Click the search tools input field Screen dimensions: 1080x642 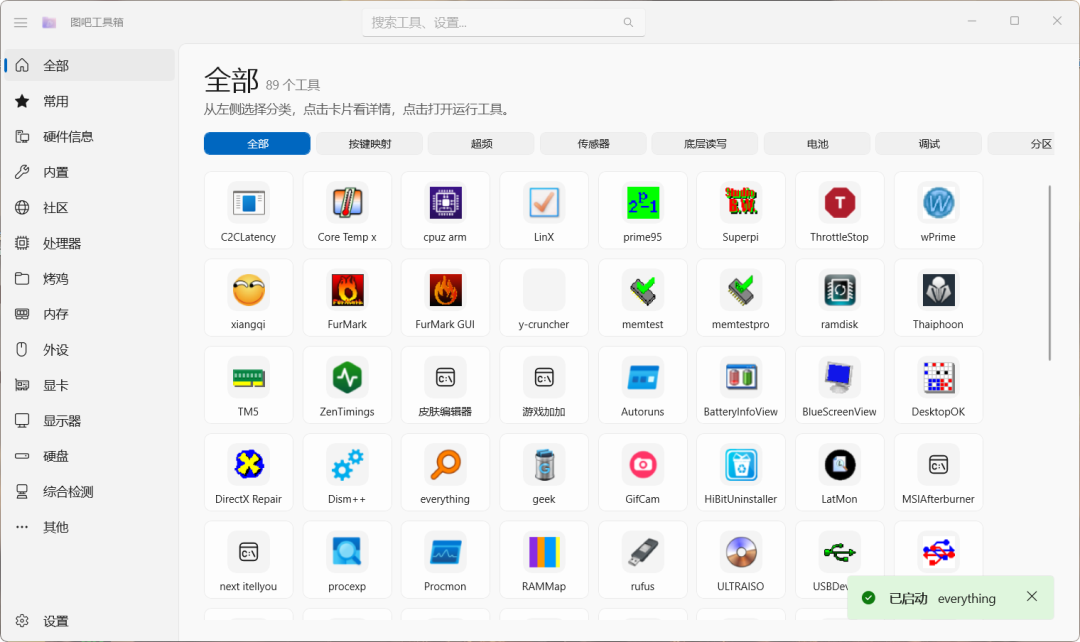pyautogui.click(x=503, y=22)
